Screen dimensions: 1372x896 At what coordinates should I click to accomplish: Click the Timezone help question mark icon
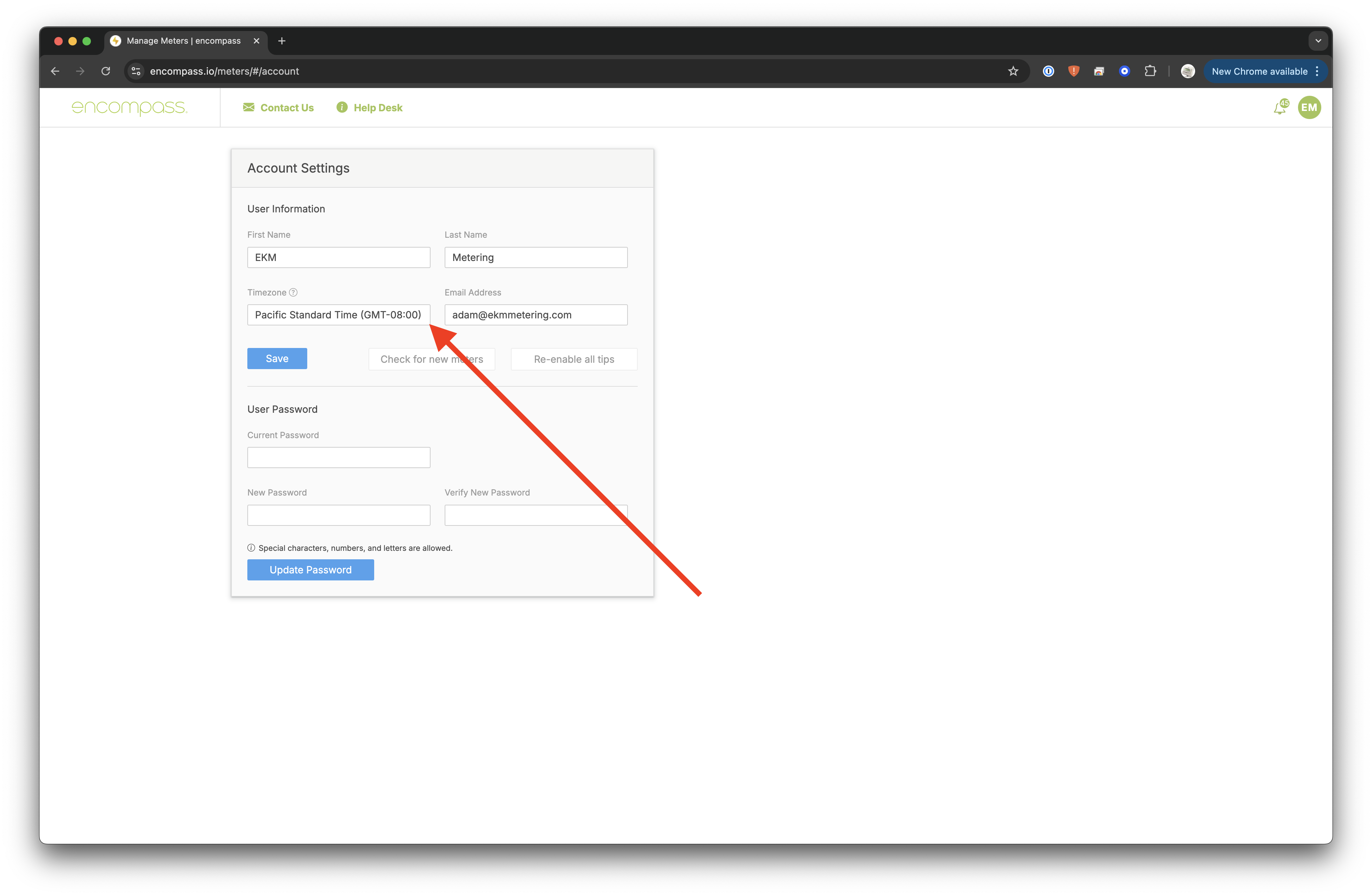293,292
